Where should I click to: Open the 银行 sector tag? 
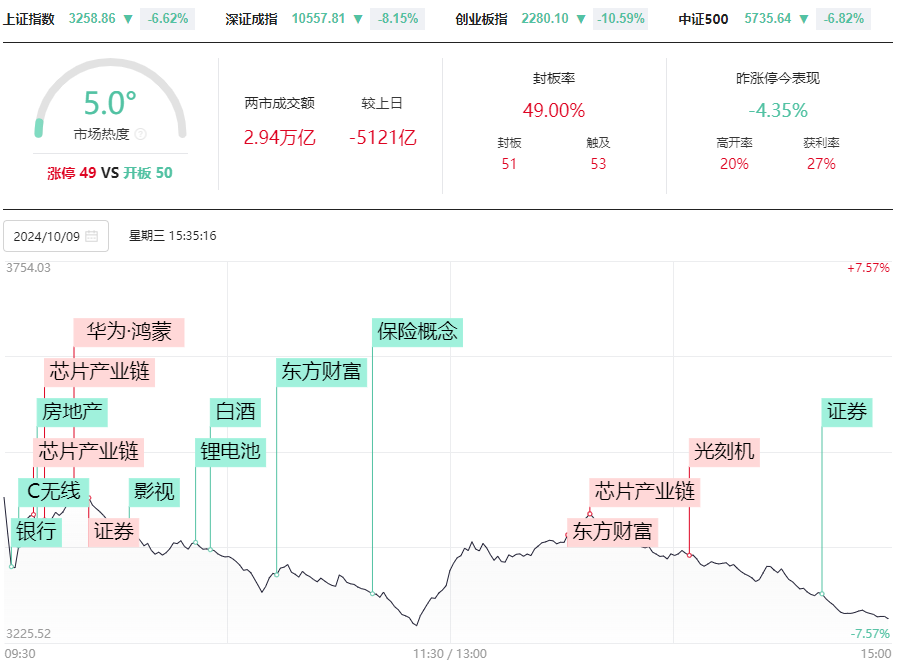(x=36, y=532)
